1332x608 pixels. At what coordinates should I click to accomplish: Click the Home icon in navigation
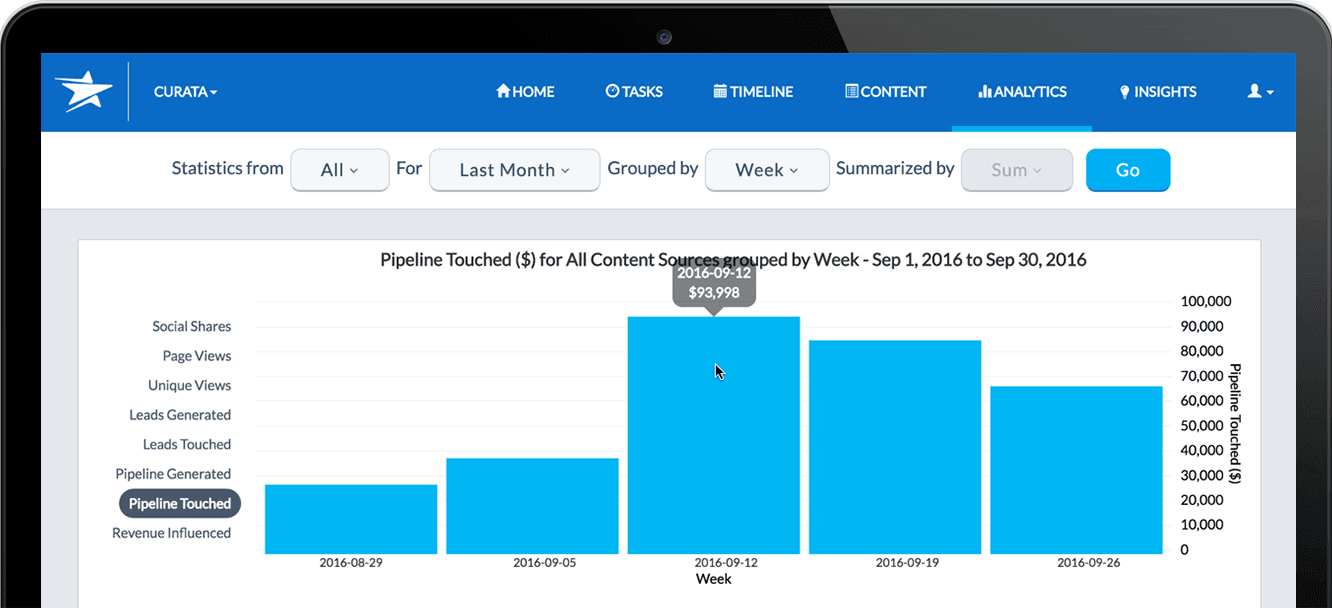click(x=503, y=91)
